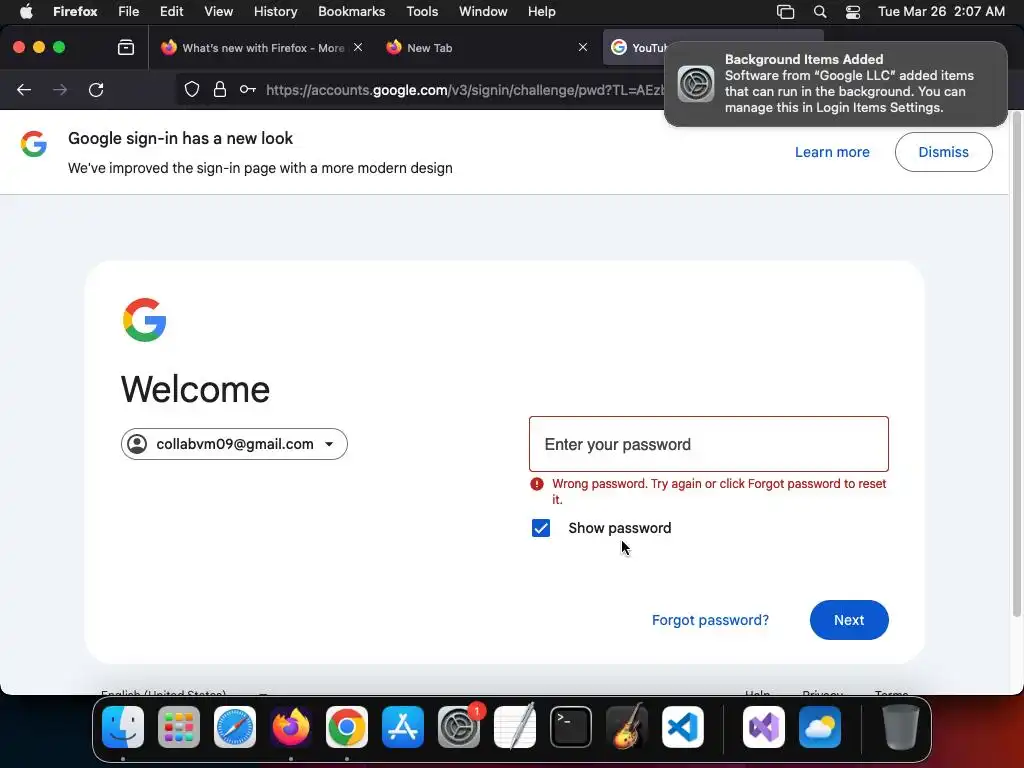Go back using the back arrow
The image size is (1024, 768).
[24, 90]
